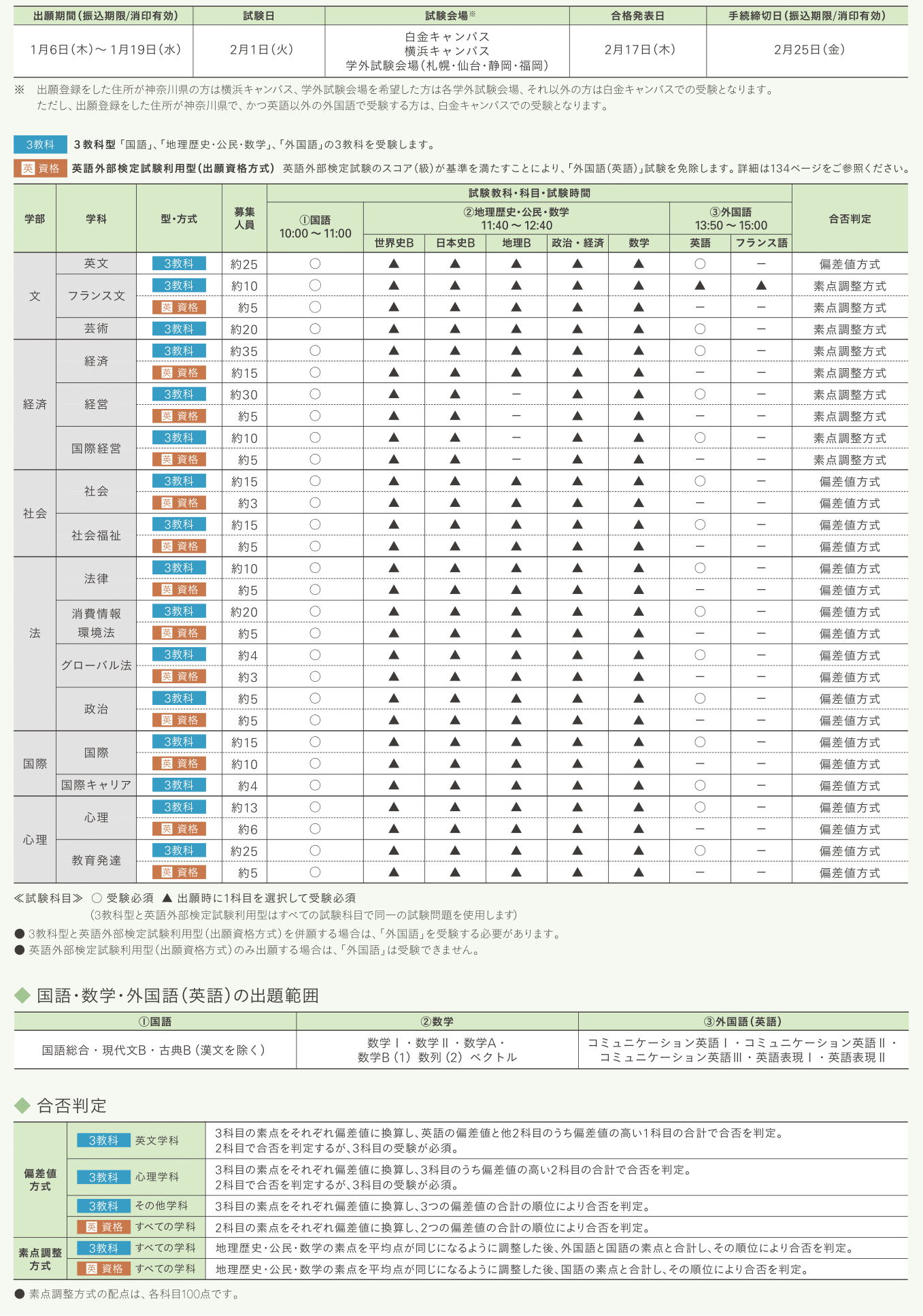Click the '日本史B' column header
Viewport: 923px width, 1316px height.
455,243
